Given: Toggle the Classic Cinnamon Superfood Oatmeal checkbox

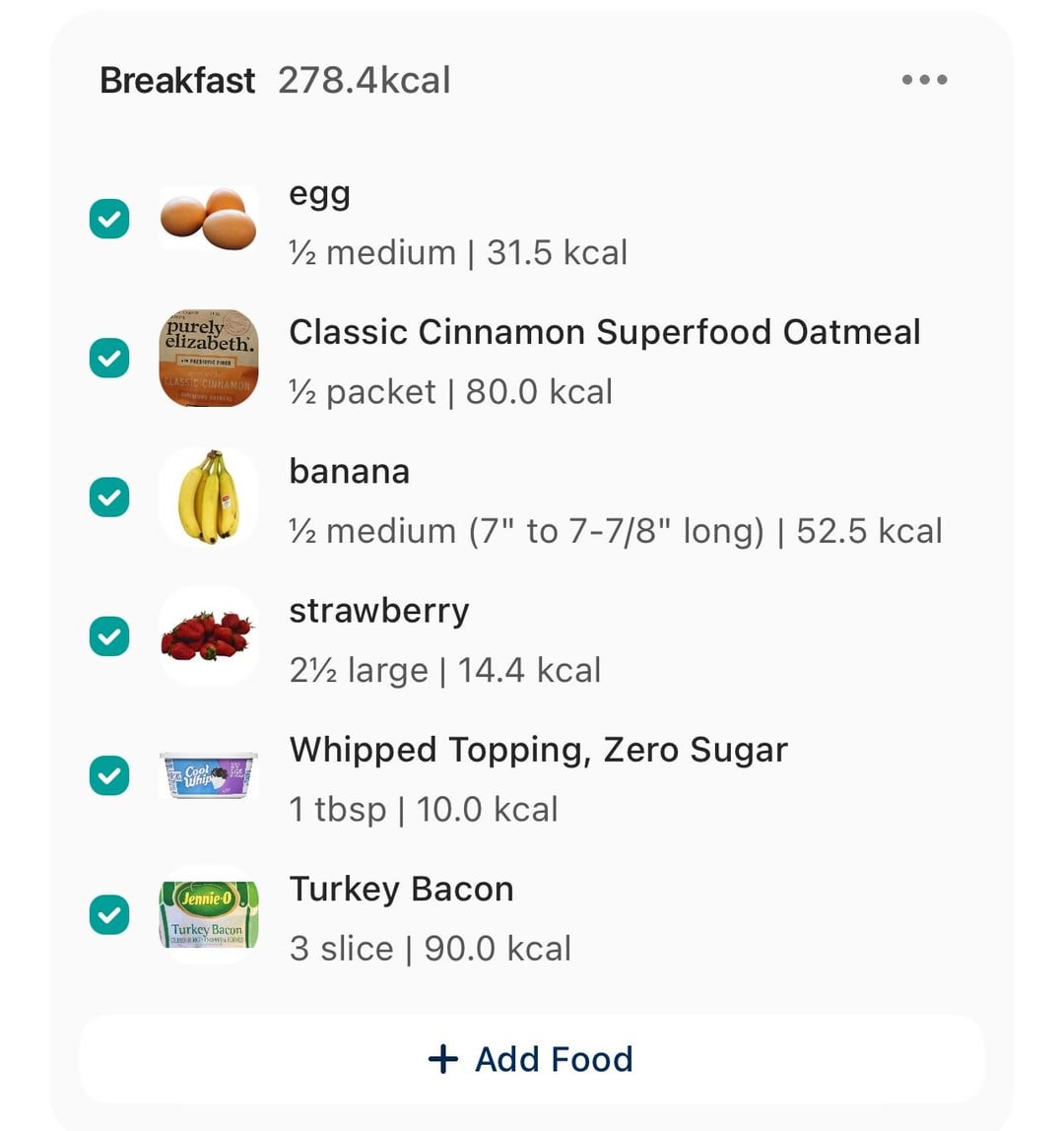Looking at the screenshot, I should pos(109,358).
